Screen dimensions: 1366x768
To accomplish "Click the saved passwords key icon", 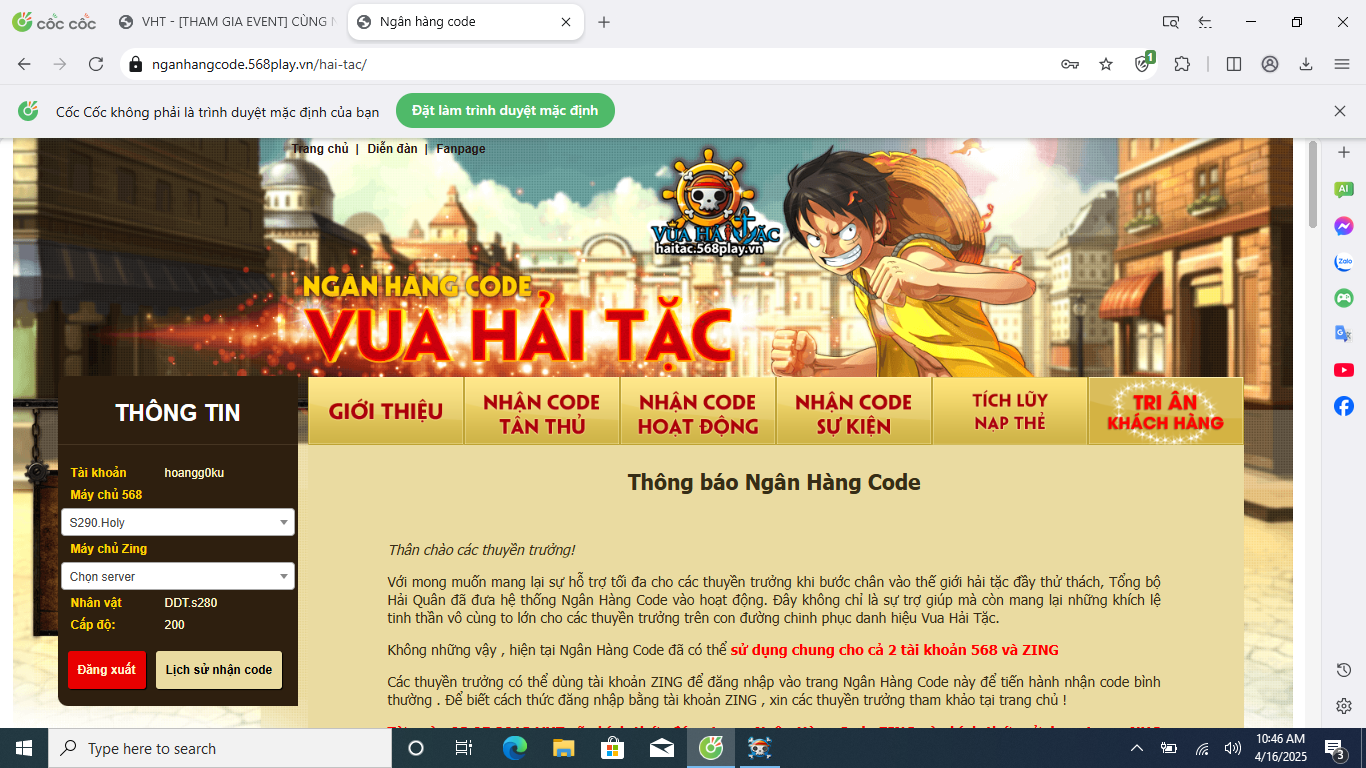I will point(1070,64).
